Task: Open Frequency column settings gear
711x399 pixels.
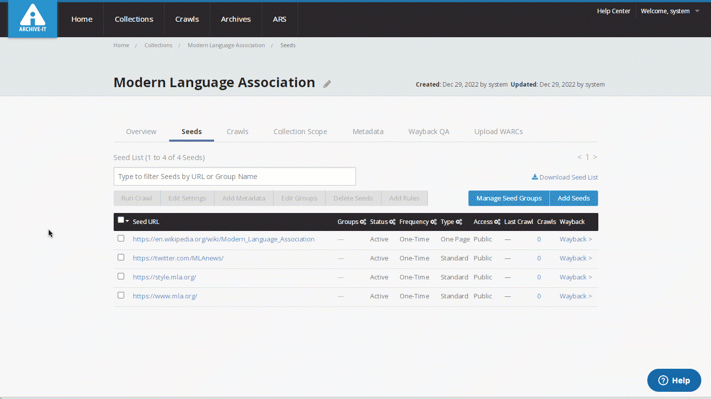Action: tap(433, 222)
